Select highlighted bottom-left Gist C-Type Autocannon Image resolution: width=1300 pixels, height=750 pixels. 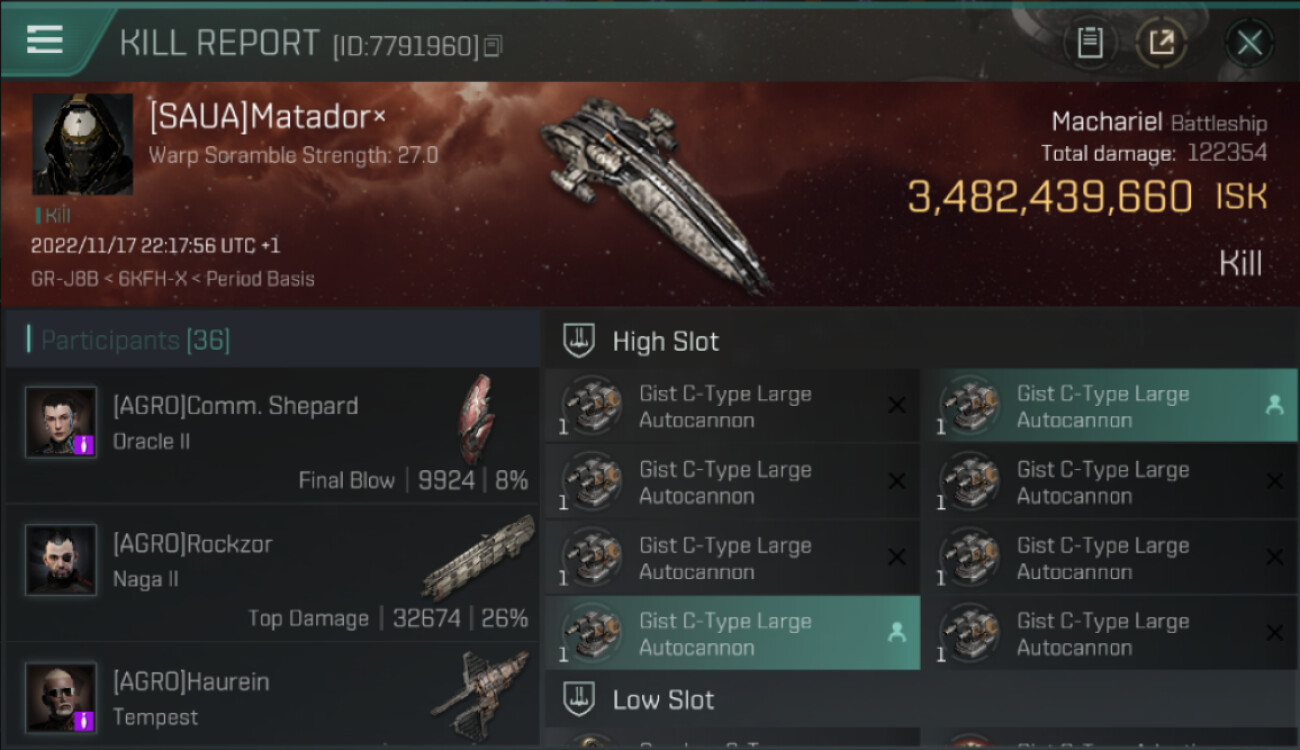pyautogui.click(x=732, y=633)
